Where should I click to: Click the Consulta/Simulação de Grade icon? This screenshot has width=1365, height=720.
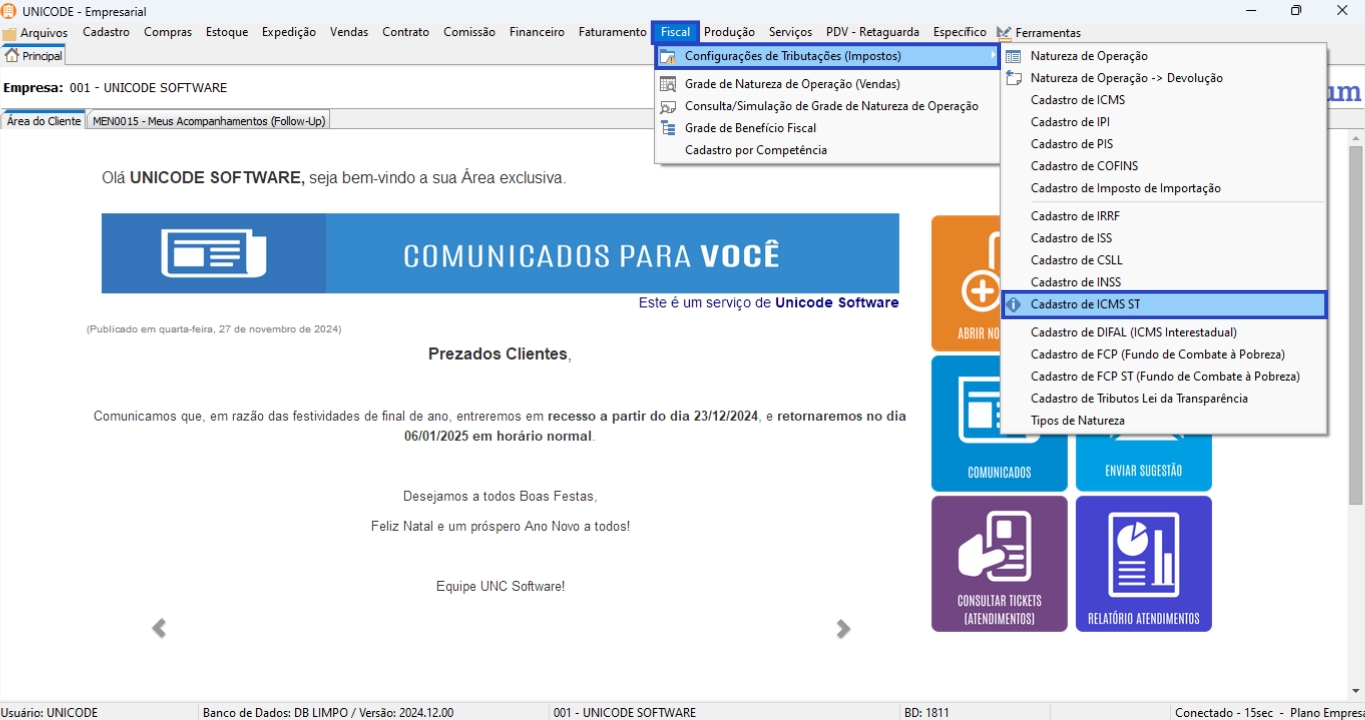668,106
